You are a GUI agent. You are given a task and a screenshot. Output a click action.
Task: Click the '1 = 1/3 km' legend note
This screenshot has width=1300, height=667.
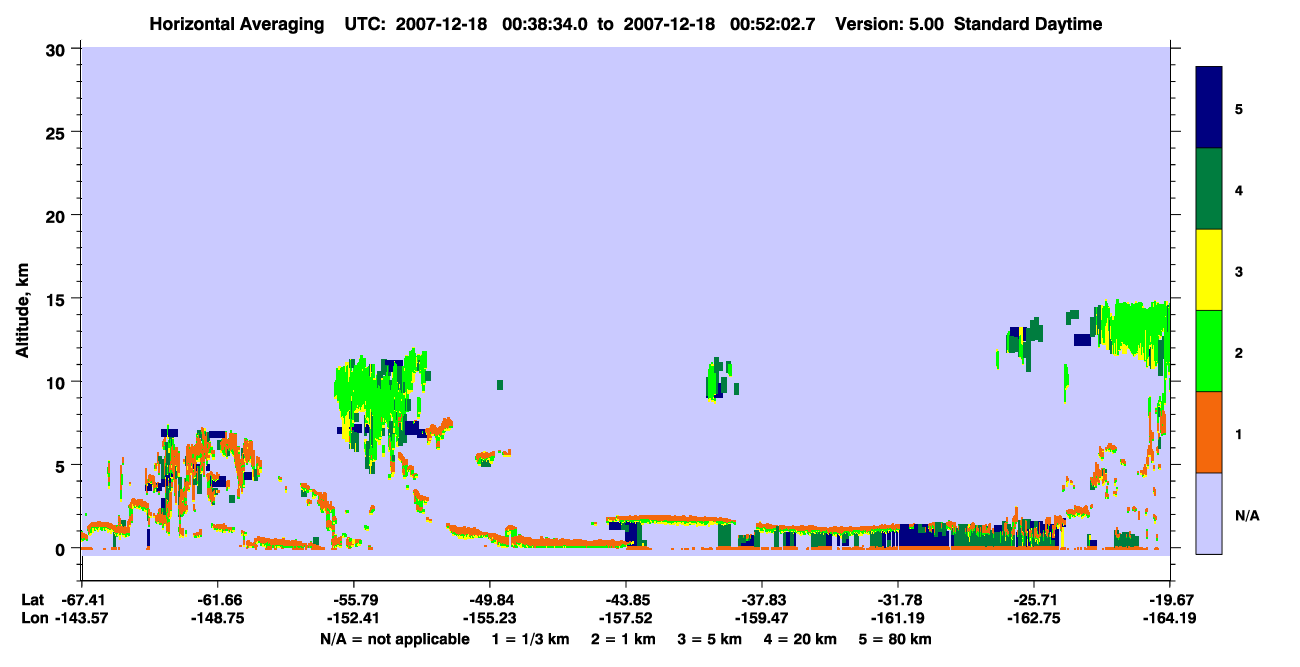[531, 639]
